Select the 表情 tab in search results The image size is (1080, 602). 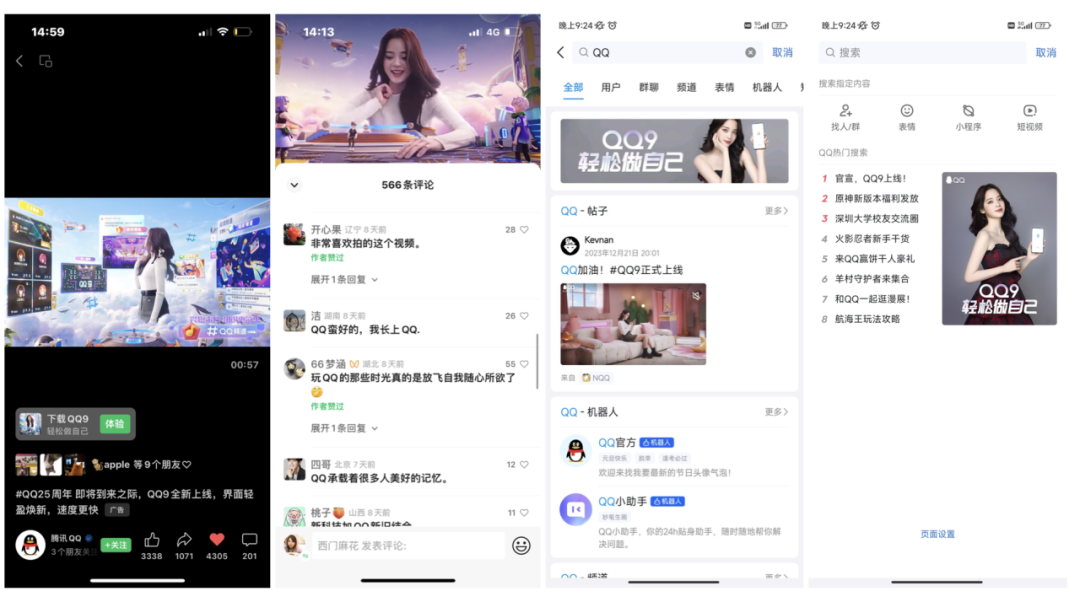(724, 87)
